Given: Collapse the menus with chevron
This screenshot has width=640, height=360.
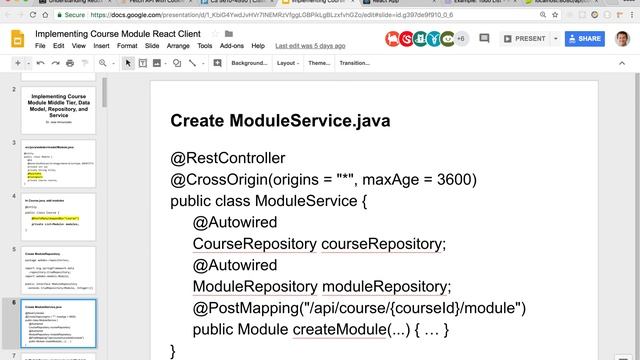Looking at the screenshot, I should coord(622,63).
